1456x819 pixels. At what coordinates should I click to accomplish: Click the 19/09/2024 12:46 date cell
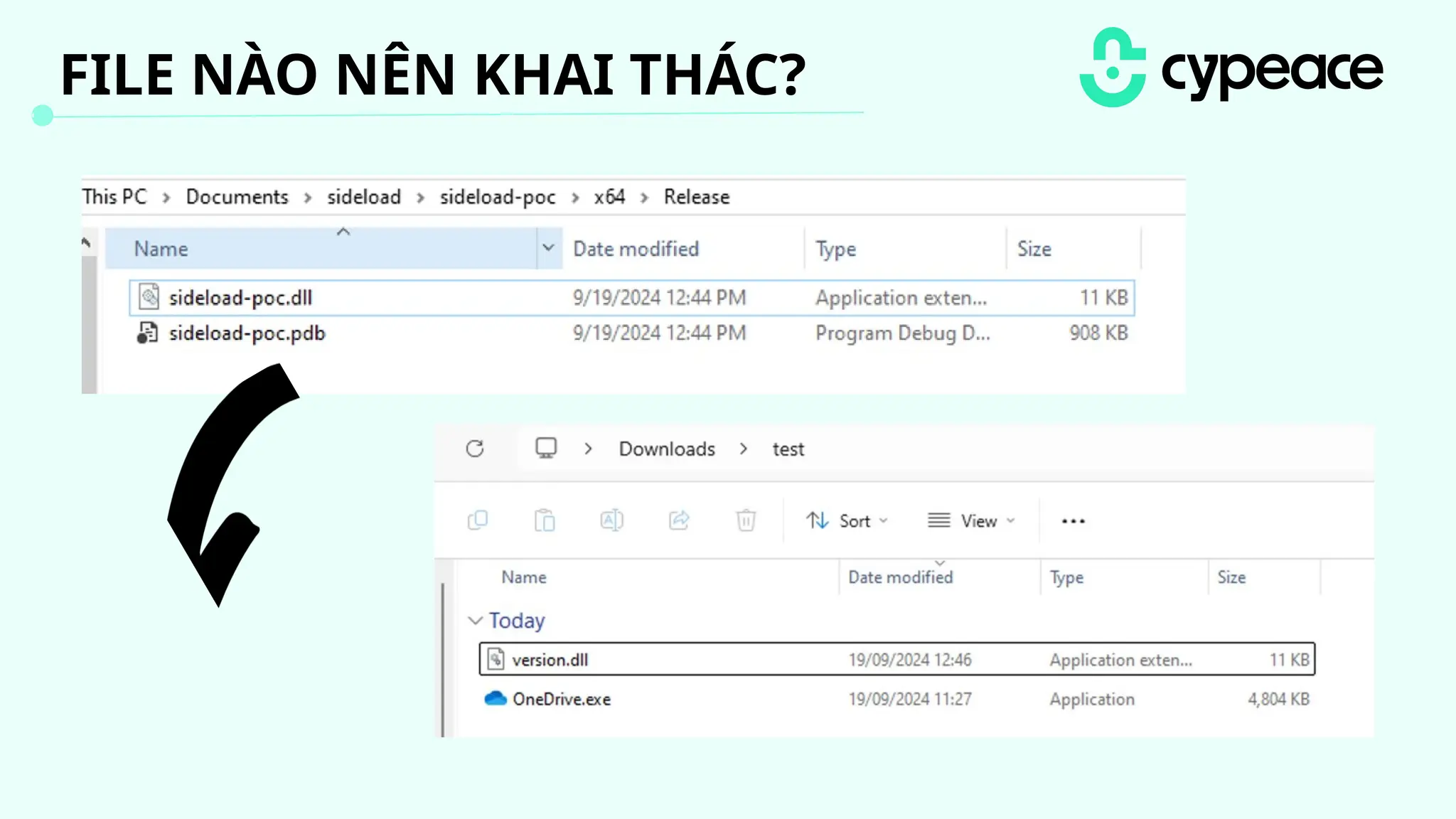point(909,660)
